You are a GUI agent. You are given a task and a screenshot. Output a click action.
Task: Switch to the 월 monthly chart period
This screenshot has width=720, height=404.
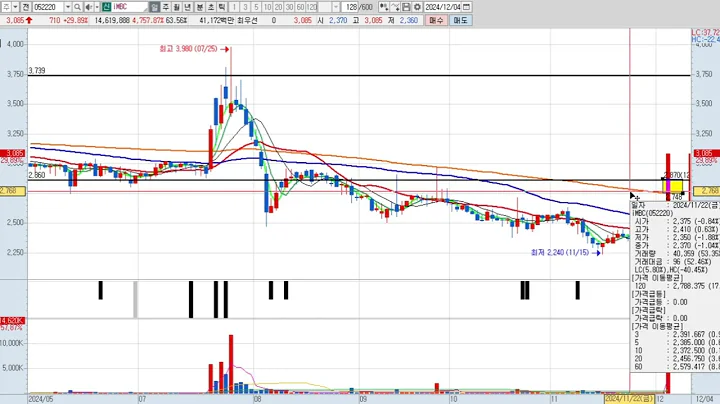pos(177,7)
